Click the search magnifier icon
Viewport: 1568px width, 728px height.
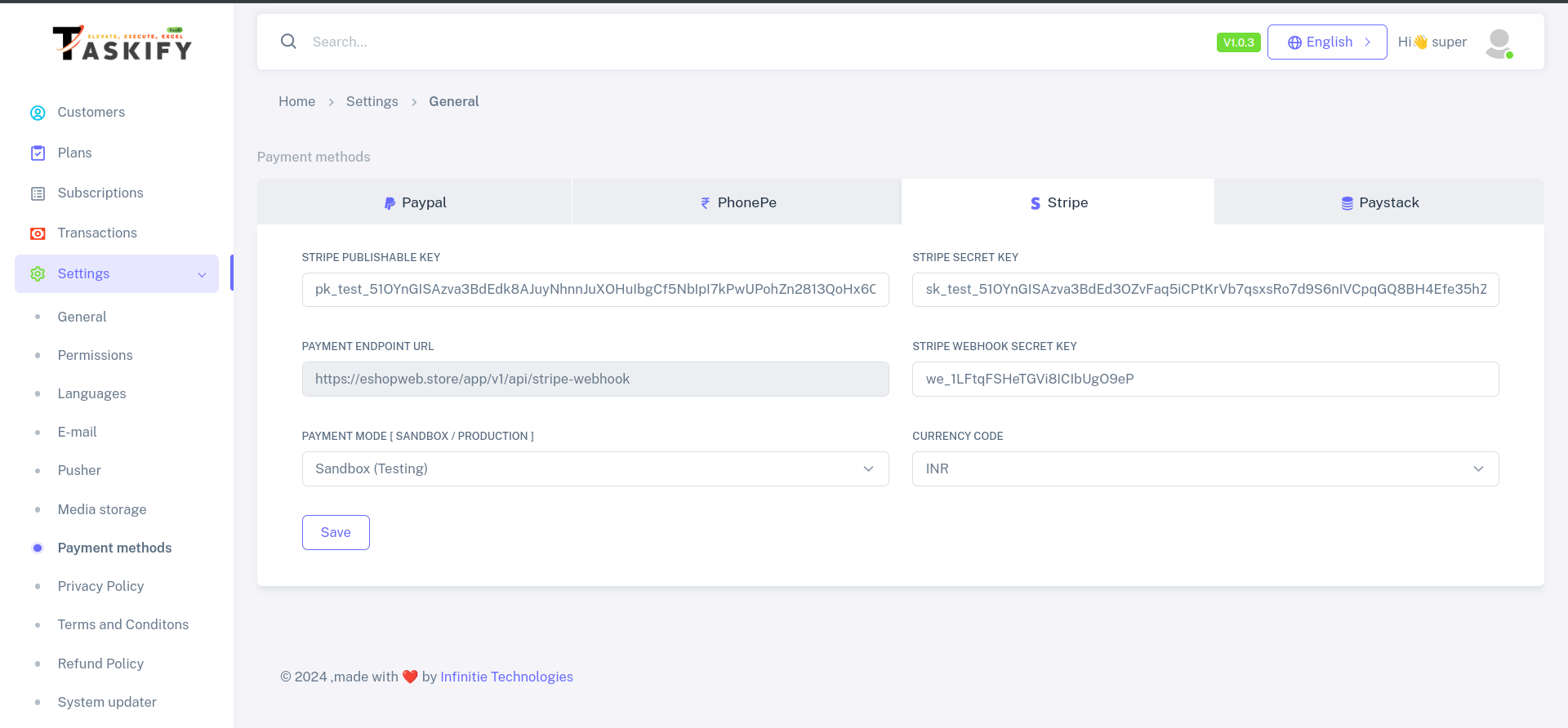coord(288,42)
